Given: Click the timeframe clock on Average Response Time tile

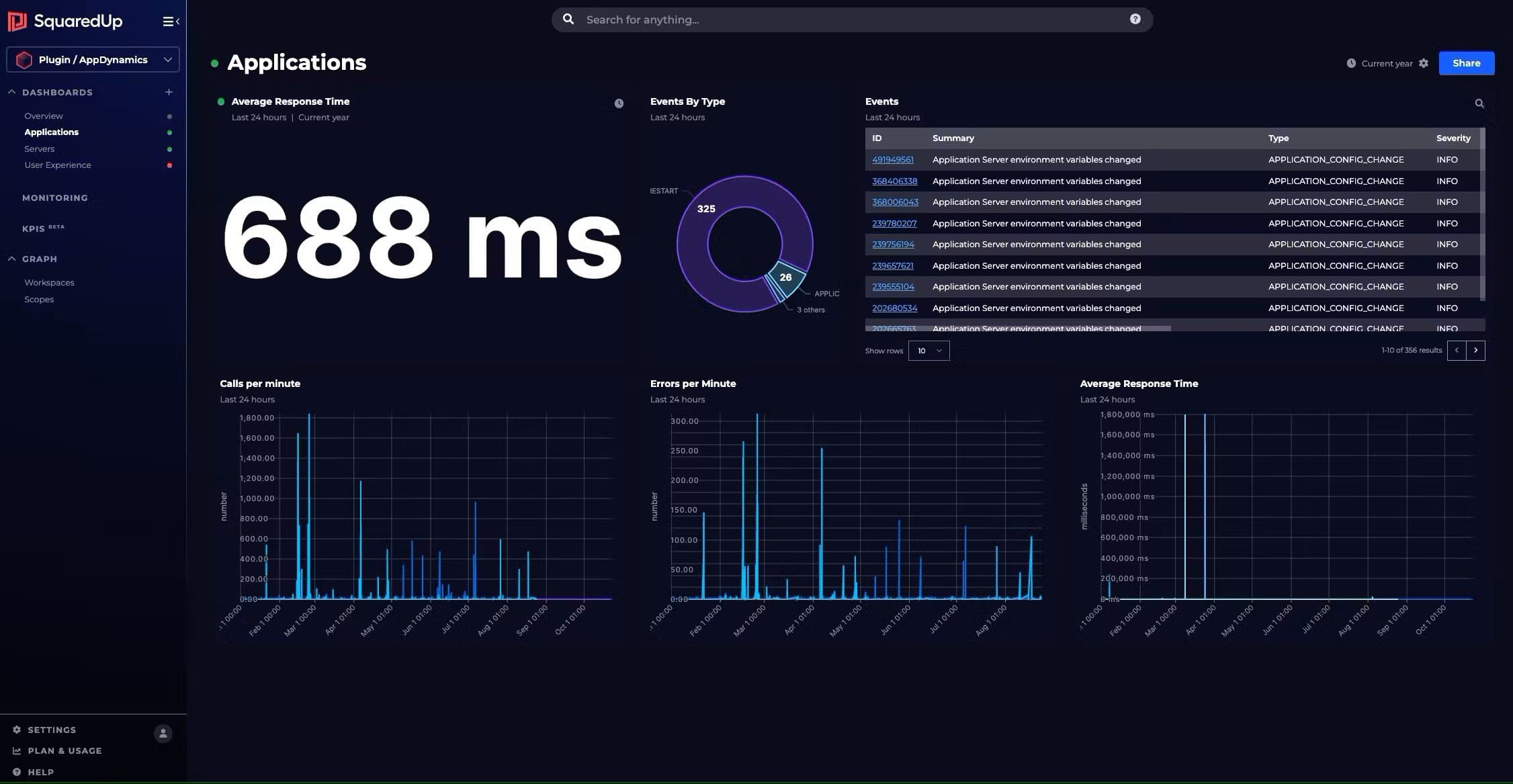Looking at the screenshot, I should coord(617,103).
